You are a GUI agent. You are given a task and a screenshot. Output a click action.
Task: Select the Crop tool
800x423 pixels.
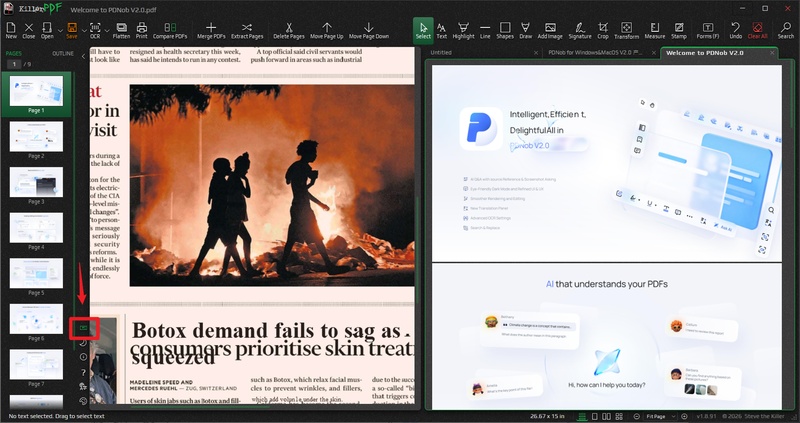pos(603,30)
